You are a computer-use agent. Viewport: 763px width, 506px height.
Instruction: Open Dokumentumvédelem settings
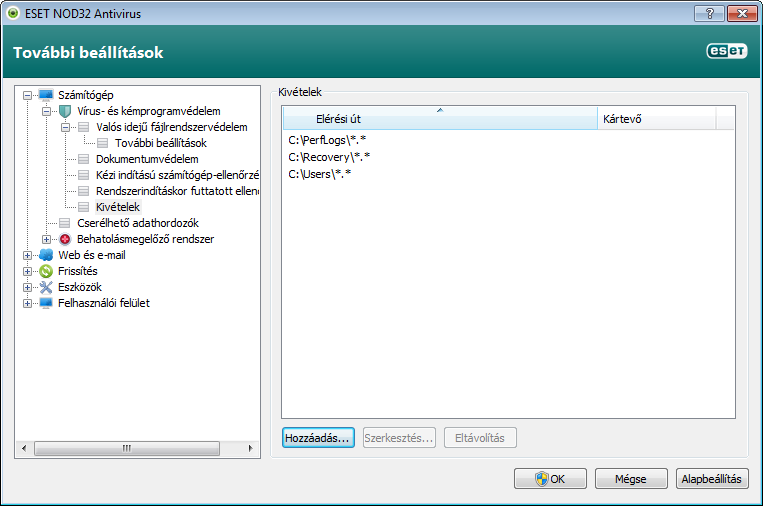point(147,159)
